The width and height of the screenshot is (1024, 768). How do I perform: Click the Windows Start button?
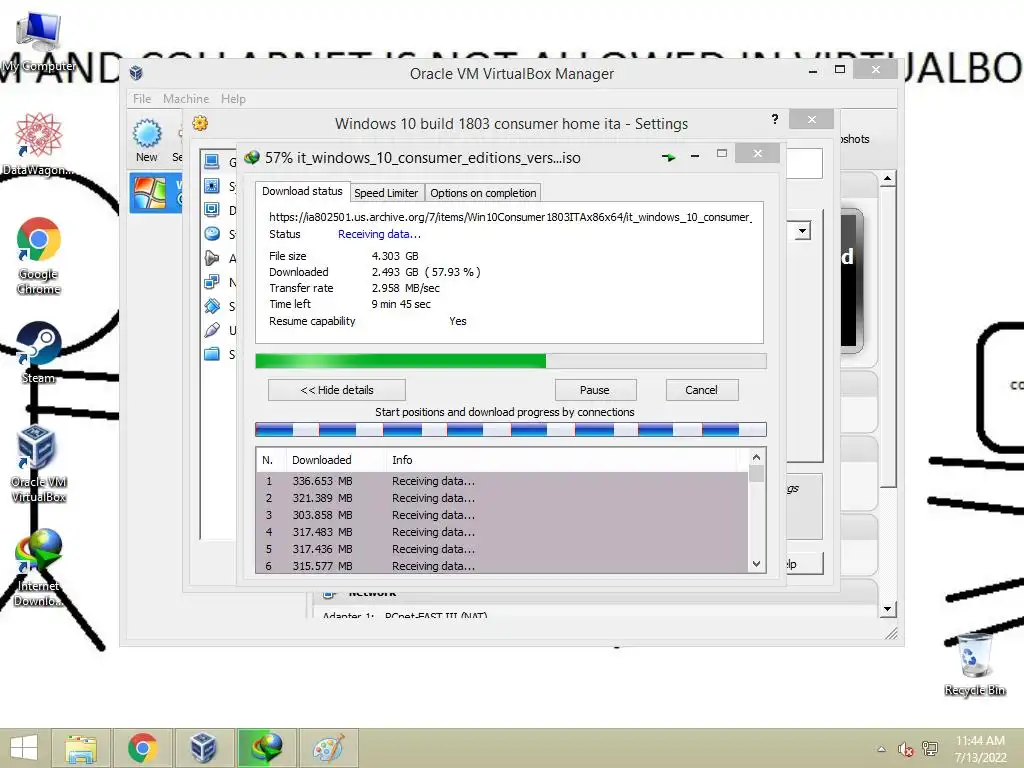[24, 748]
